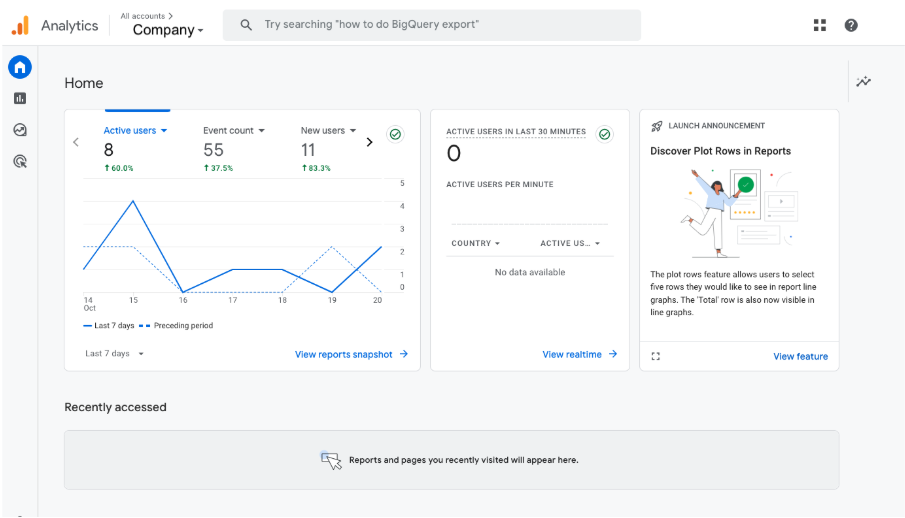Click the Active users per minute label

[x=500, y=184]
